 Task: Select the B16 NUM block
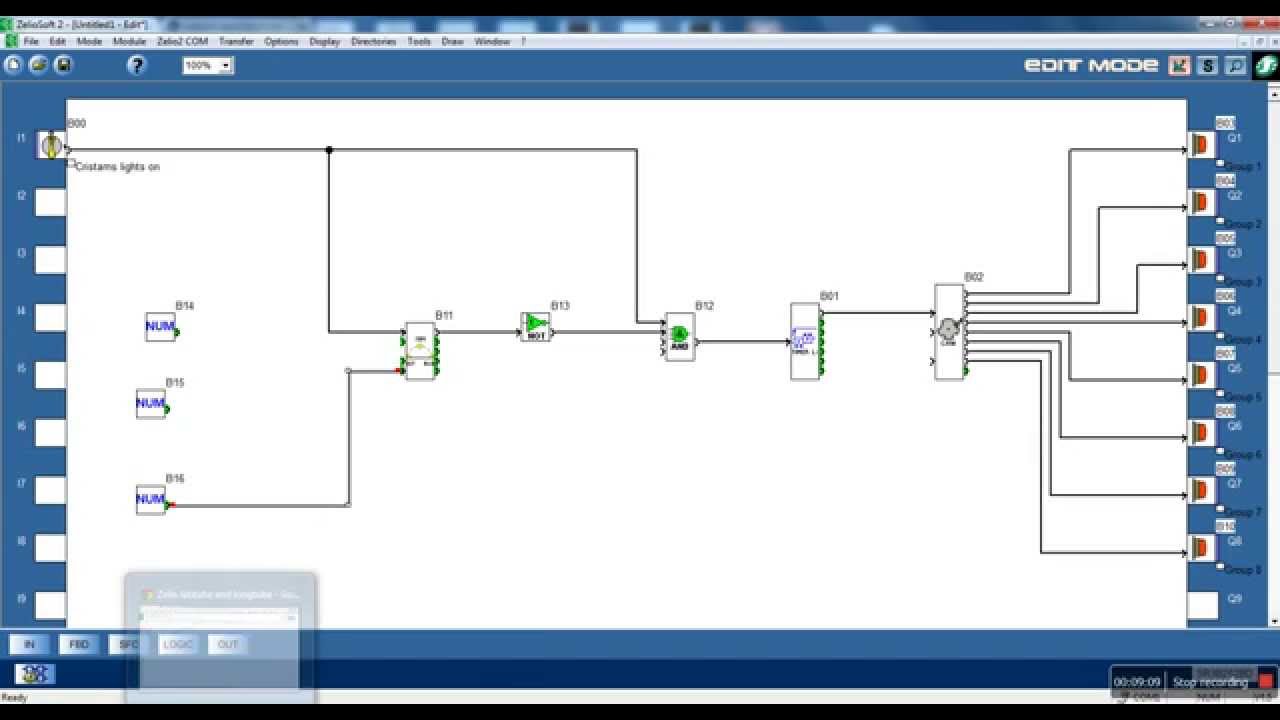click(151, 499)
